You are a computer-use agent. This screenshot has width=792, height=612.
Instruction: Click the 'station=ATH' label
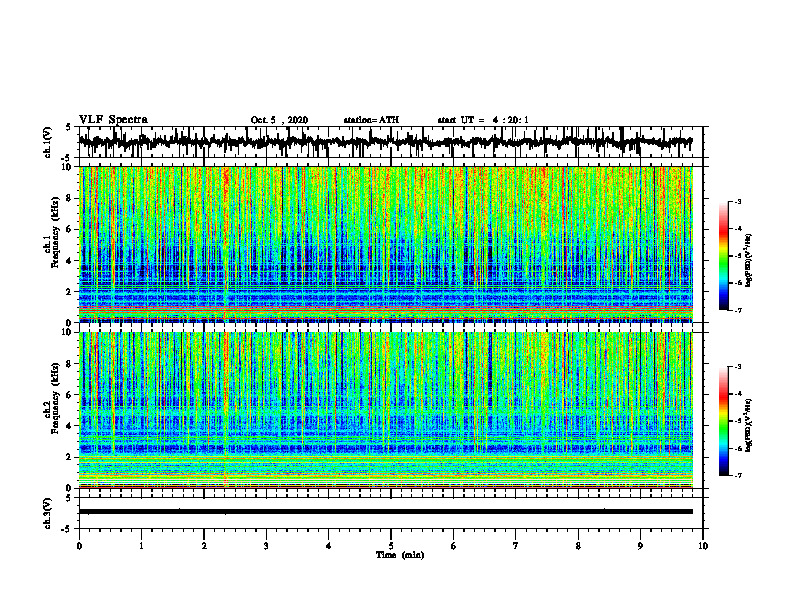click(x=371, y=120)
